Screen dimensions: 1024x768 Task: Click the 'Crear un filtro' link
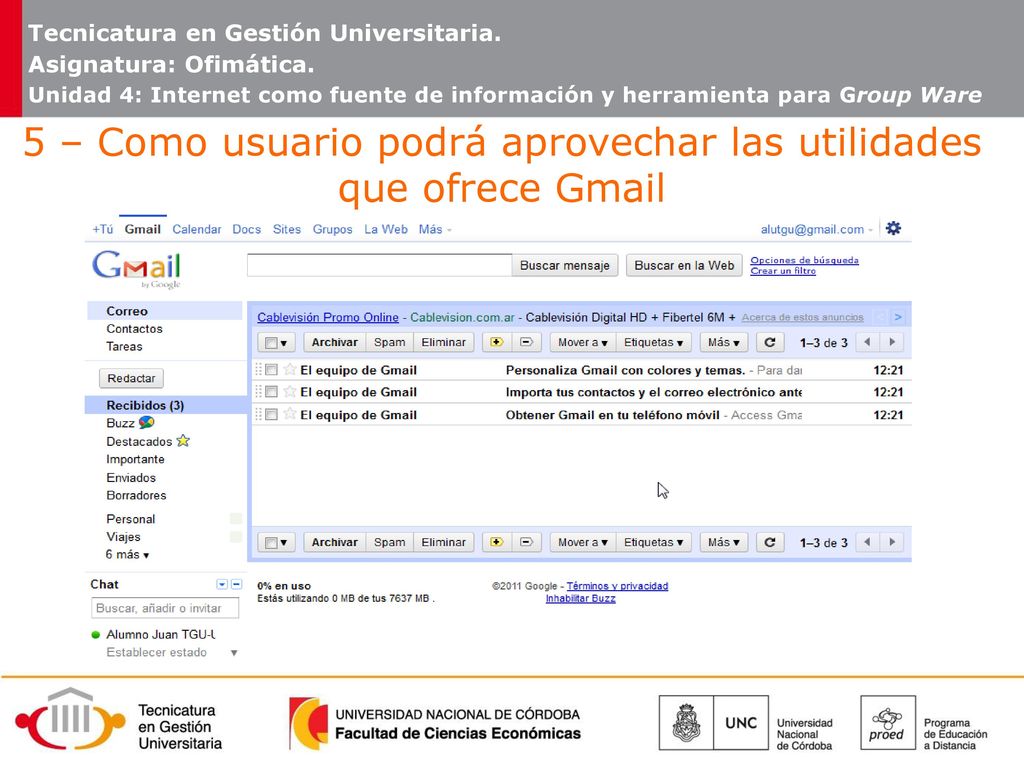coord(782,271)
